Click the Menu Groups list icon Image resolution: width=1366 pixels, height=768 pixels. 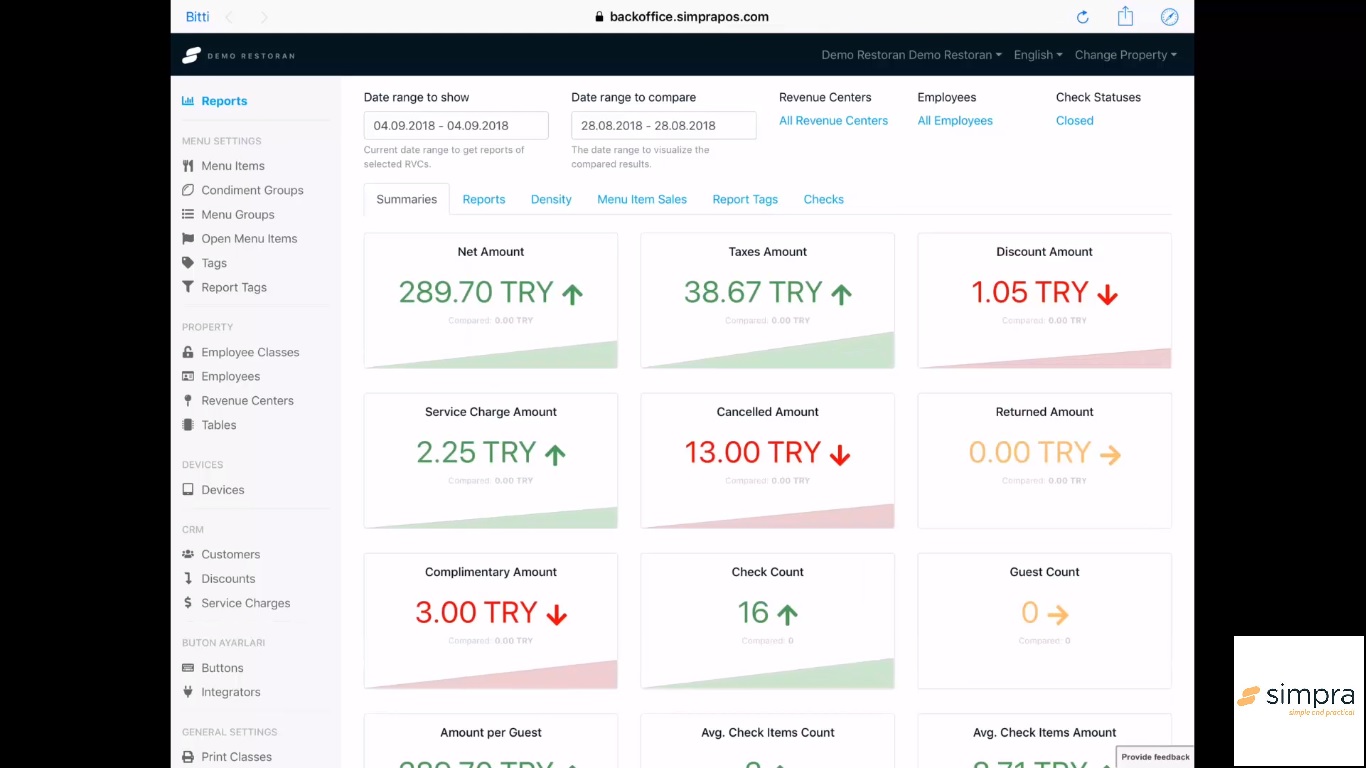(188, 214)
